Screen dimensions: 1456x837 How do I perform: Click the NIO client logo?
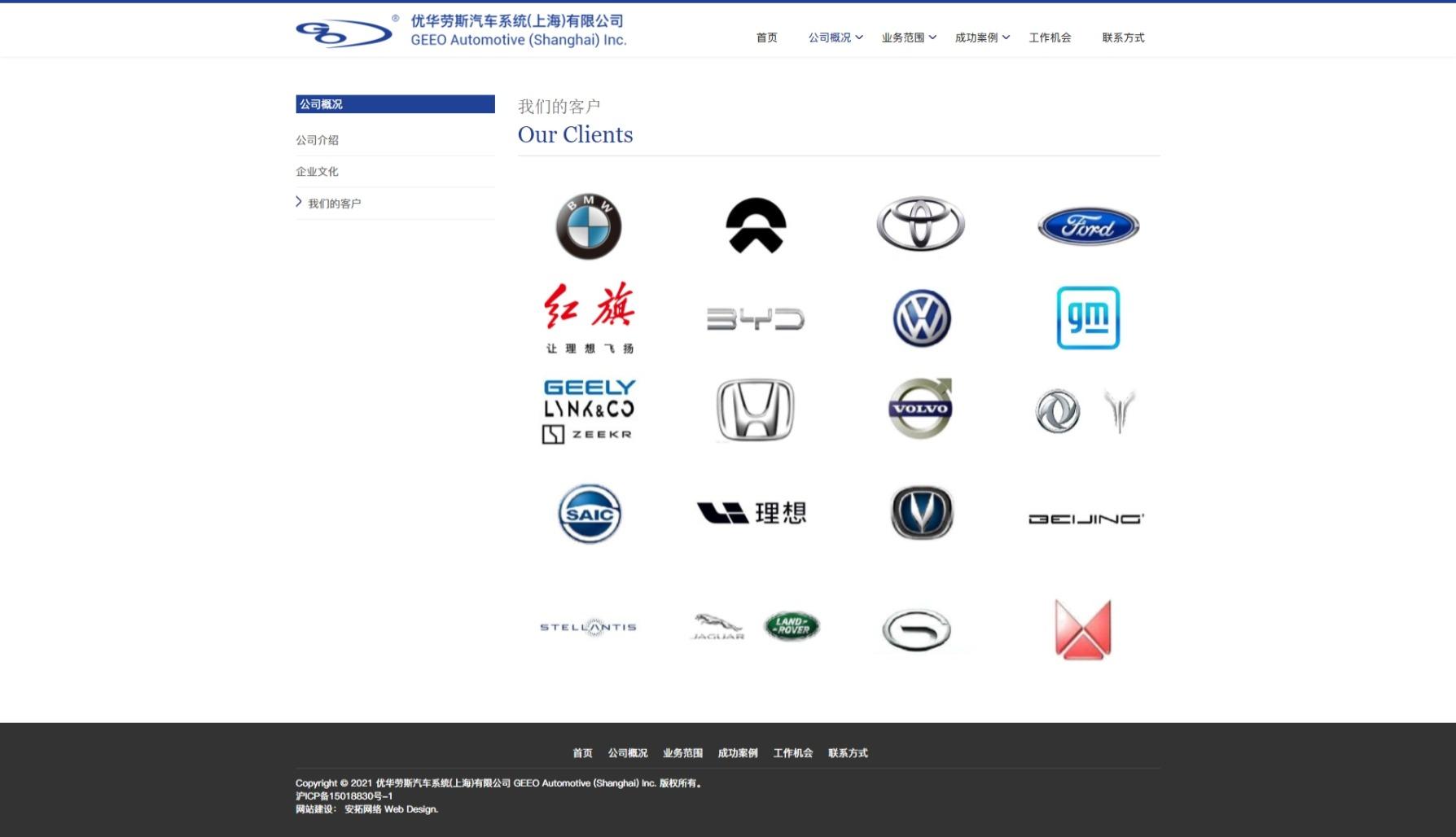[x=756, y=226]
